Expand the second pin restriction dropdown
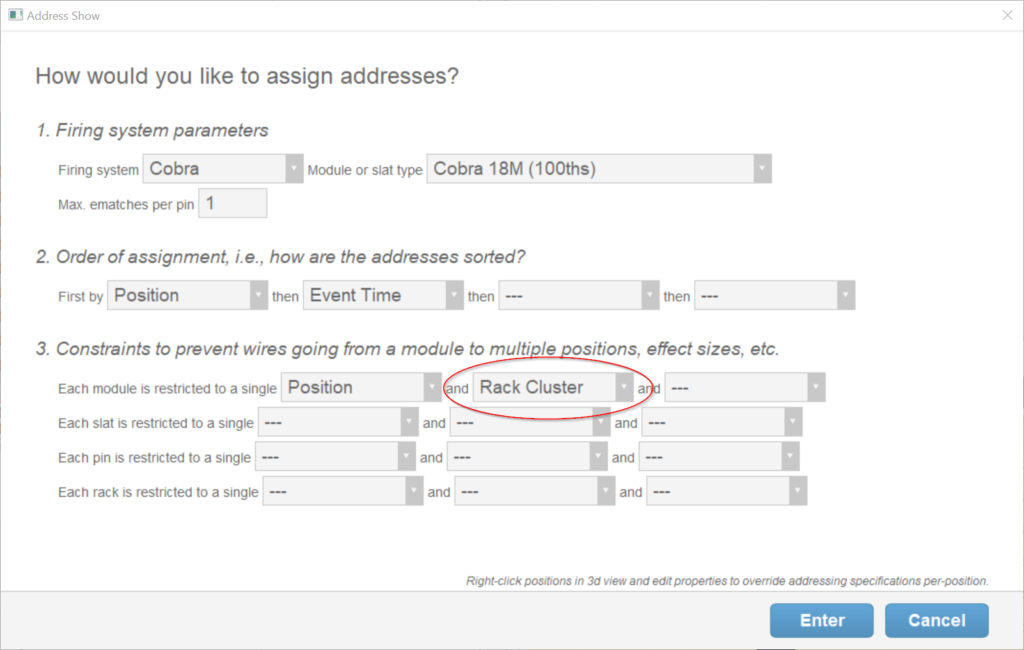The image size is (1024, 650). click(527, 458)
